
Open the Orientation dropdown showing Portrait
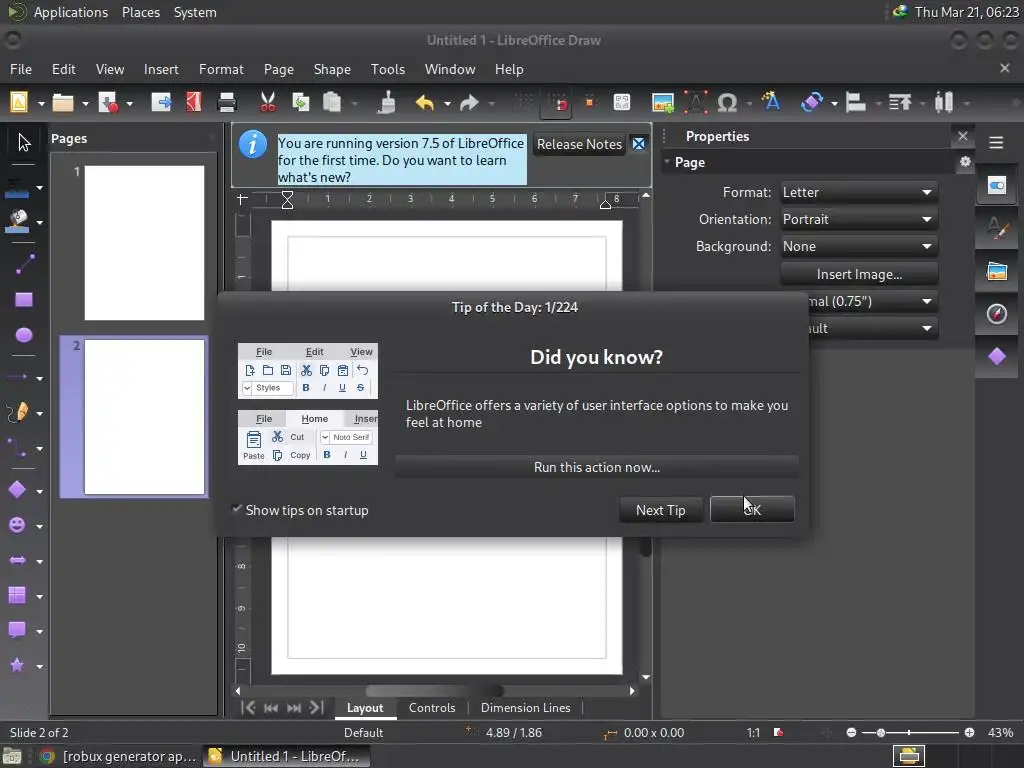(859, 219)
